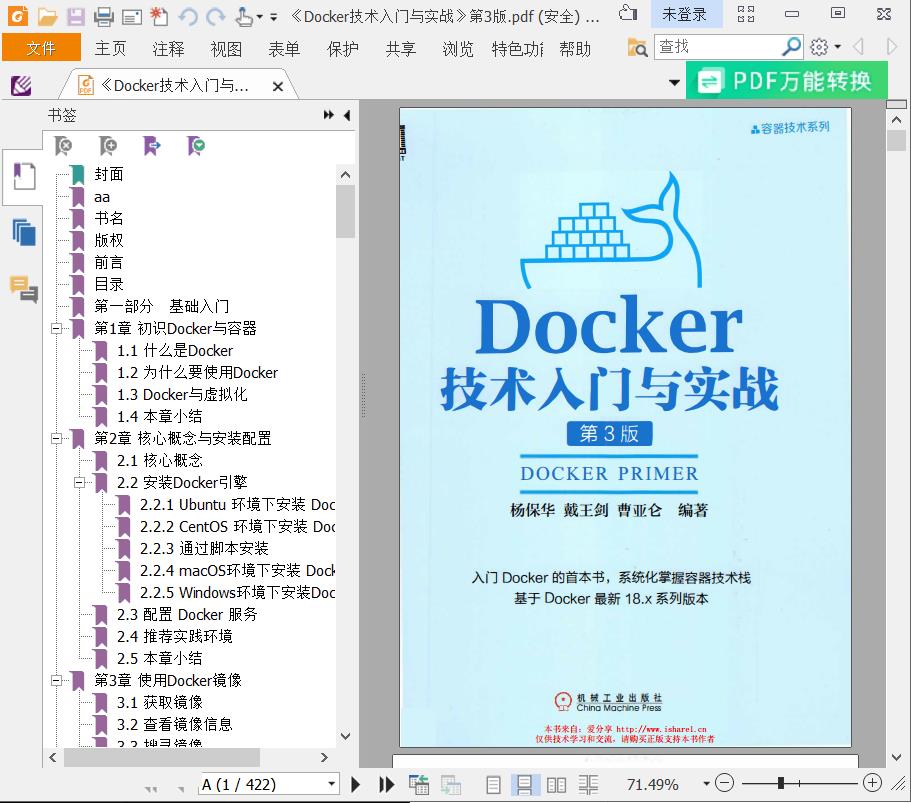Open the 视图 ribbon tab
This screenshot has width=911, height=803.
(x=227, y=48)
